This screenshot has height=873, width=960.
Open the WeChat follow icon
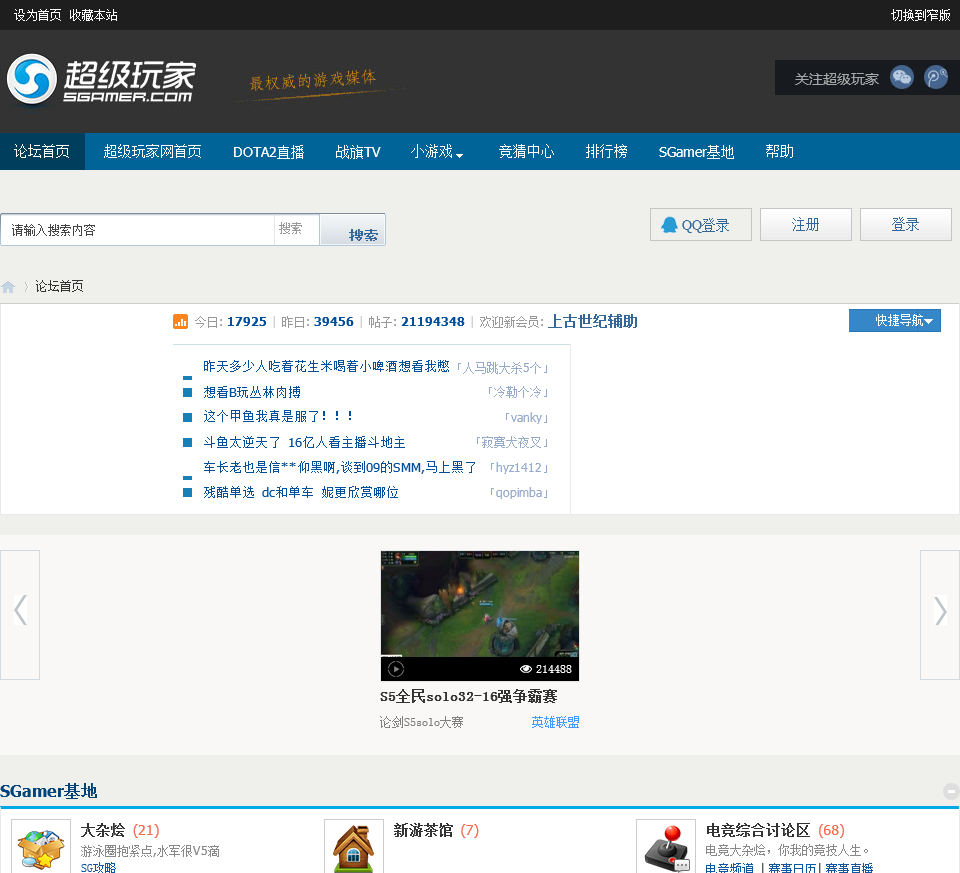(902, 78)
